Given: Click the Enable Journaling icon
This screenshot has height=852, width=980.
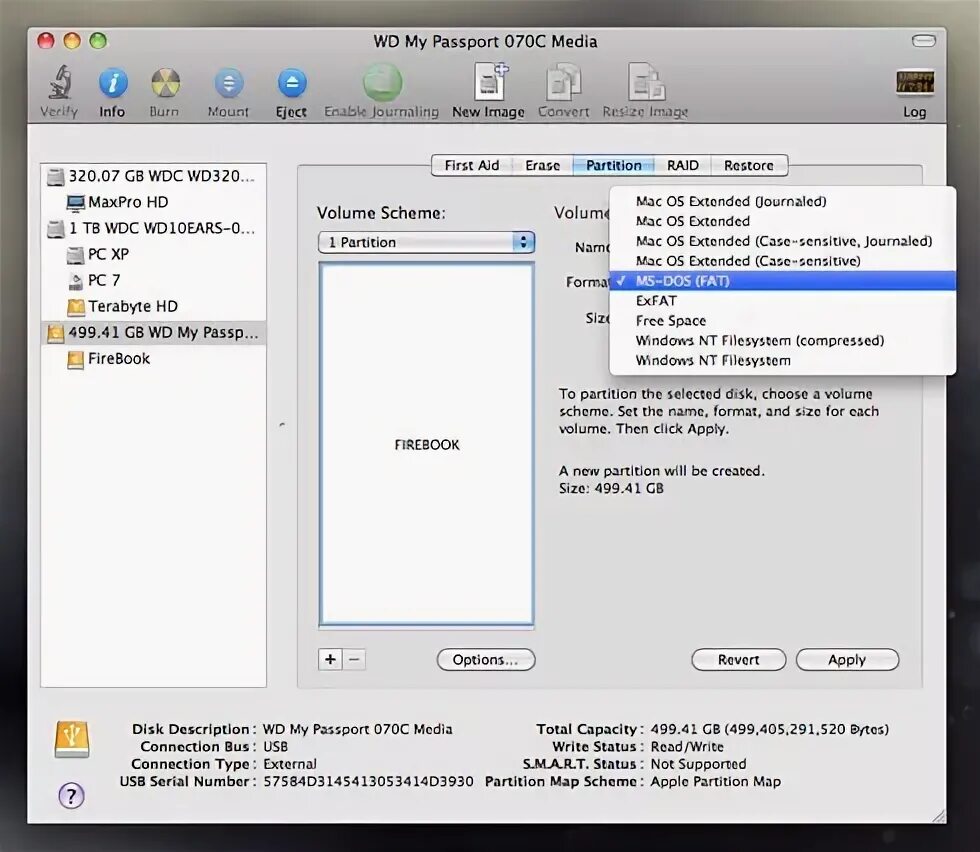Looking at the screenshot, I should pyautogui.click(x=382, y=83).
